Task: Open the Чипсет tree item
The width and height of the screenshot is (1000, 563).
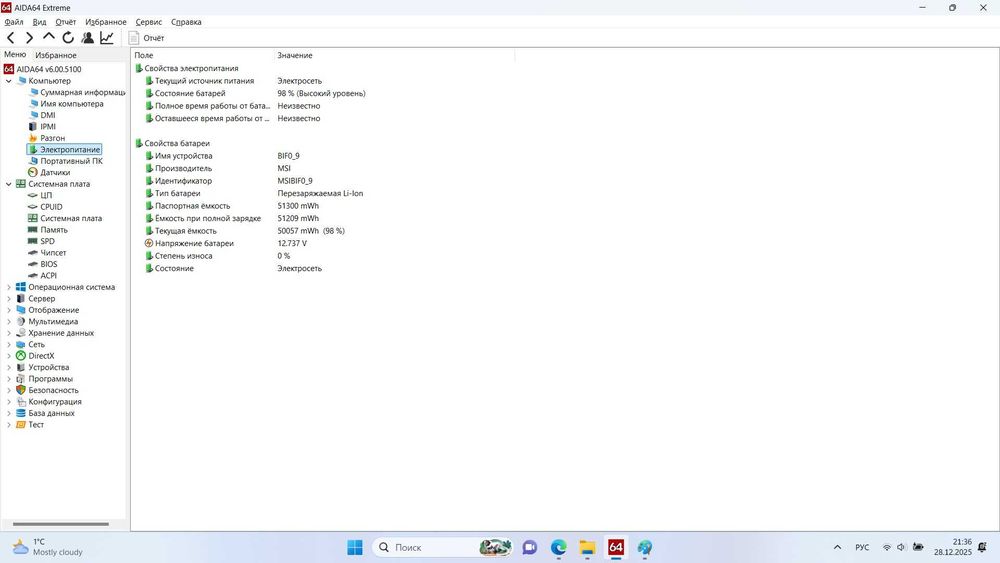Action: pos(53,253)
